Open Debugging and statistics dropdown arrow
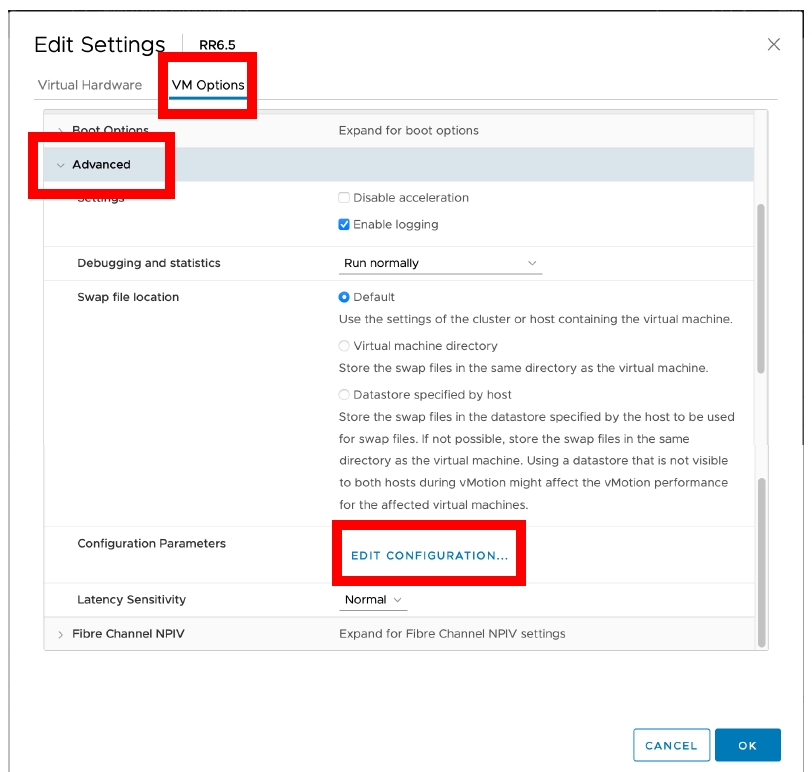Screen dimensions: 812x772 click(x=532, y=263)
